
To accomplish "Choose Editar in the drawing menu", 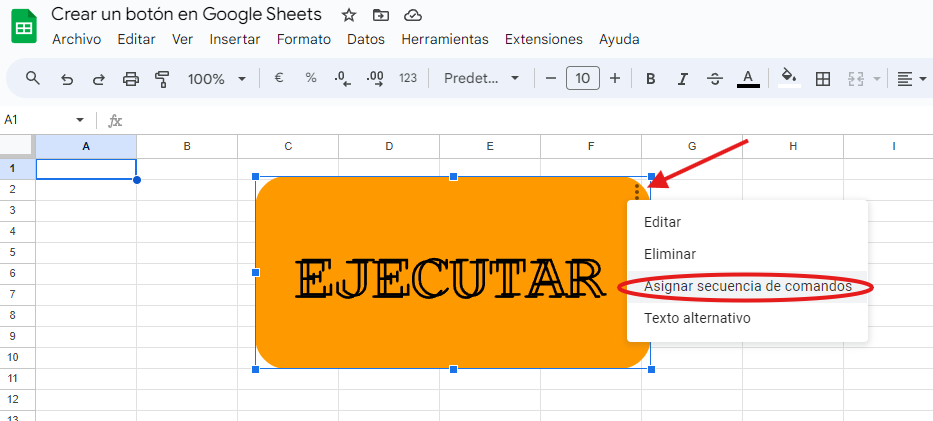I will pos(747,222).
